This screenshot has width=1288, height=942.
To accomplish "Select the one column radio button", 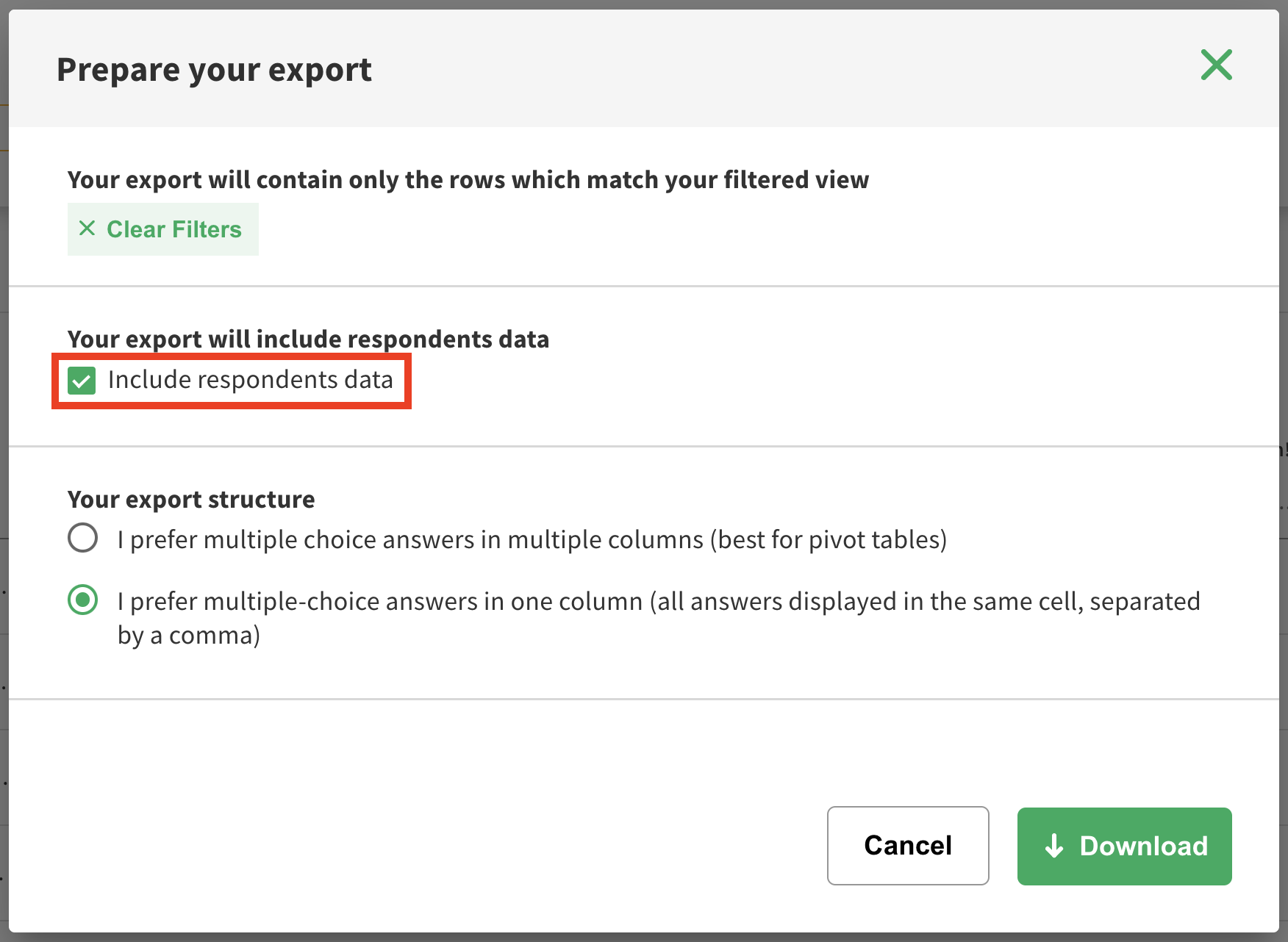I will [x=82, y=600].
